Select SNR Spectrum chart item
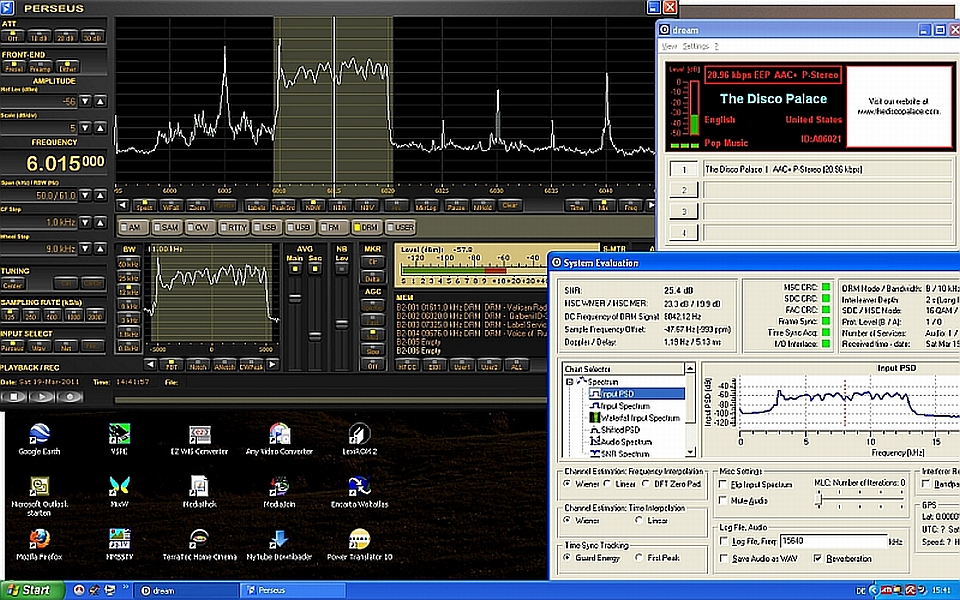960x600 pixels. click(x=619, y=454)
